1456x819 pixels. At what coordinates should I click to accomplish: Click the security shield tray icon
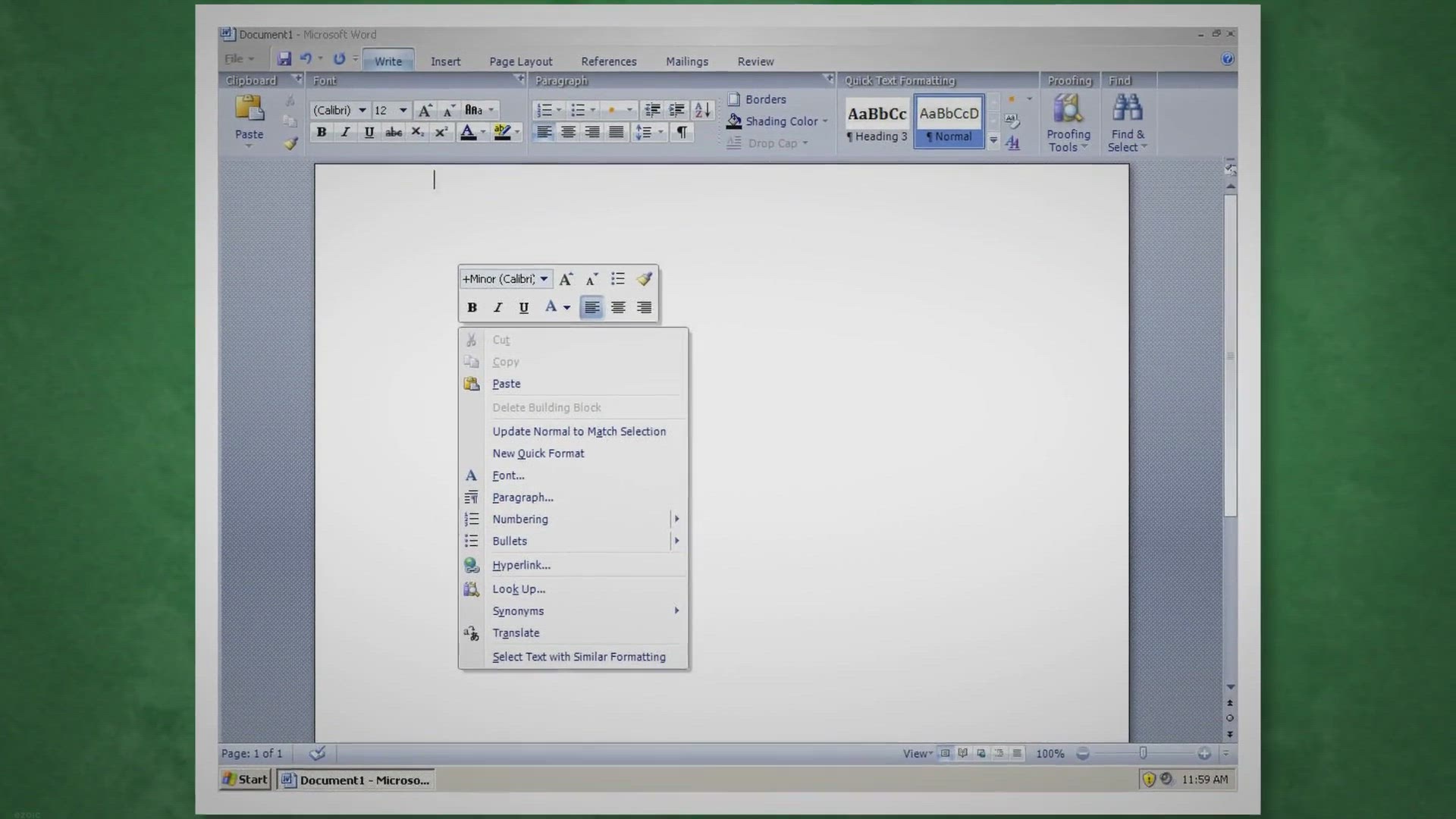tap(1148, 780)
